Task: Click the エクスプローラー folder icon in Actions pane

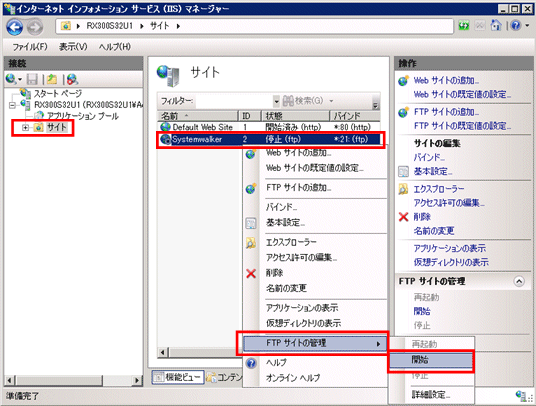Action: [x=403, y=189]
